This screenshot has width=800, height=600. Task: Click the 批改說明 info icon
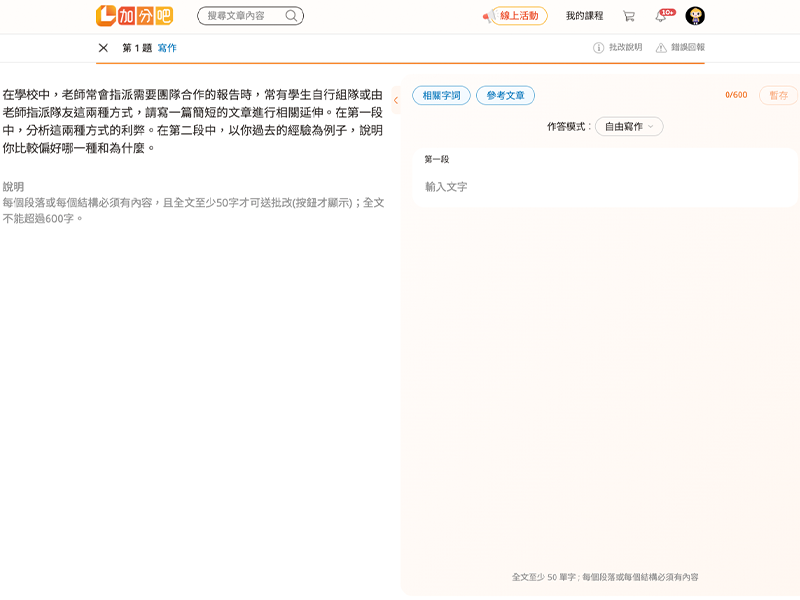pos(598,48)
